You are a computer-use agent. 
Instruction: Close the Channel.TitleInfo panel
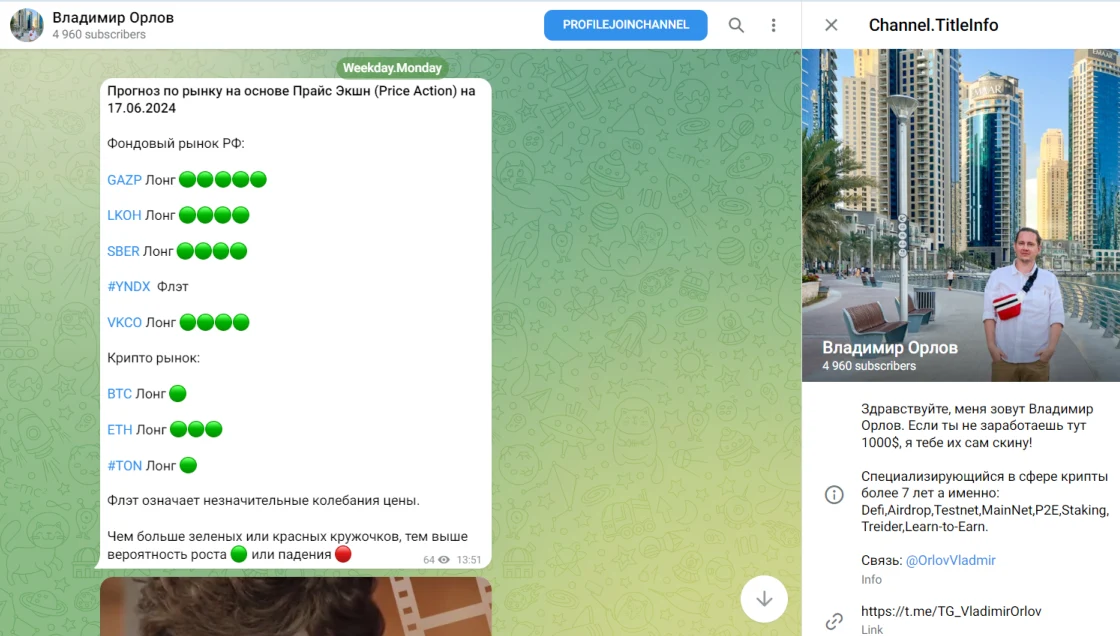[831, 25]
